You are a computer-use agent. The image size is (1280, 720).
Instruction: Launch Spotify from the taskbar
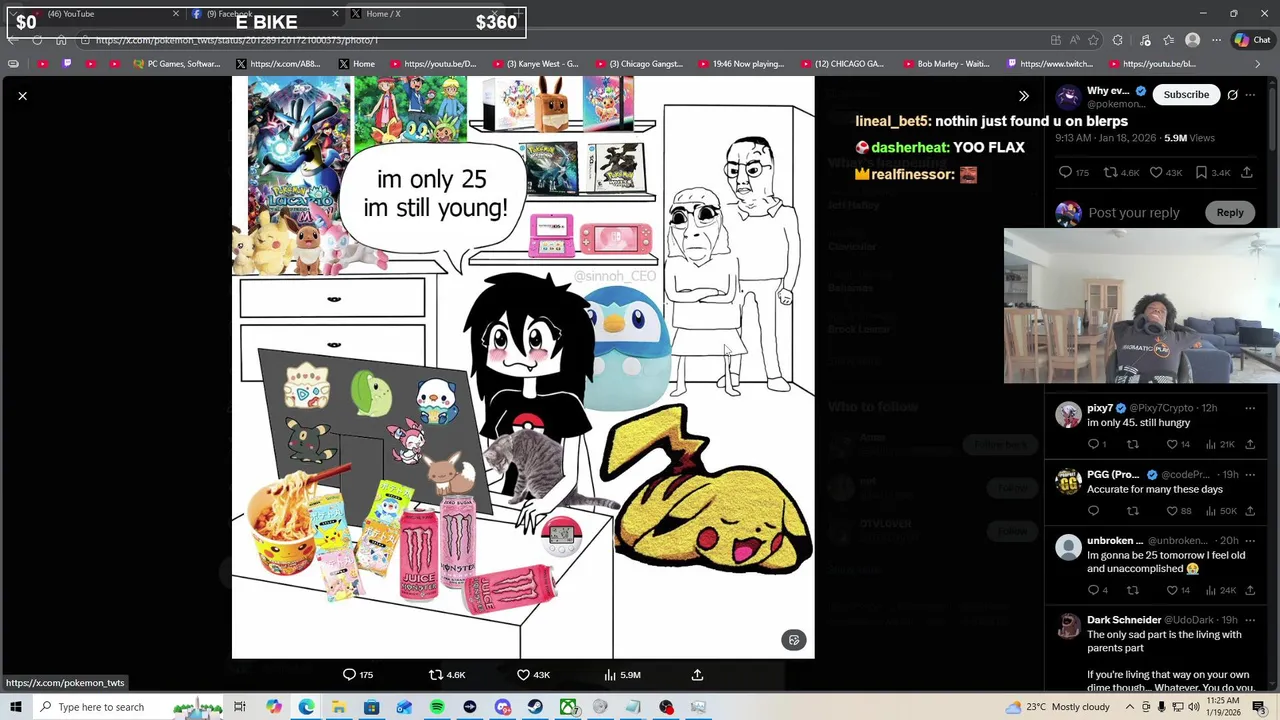point(437,707)
